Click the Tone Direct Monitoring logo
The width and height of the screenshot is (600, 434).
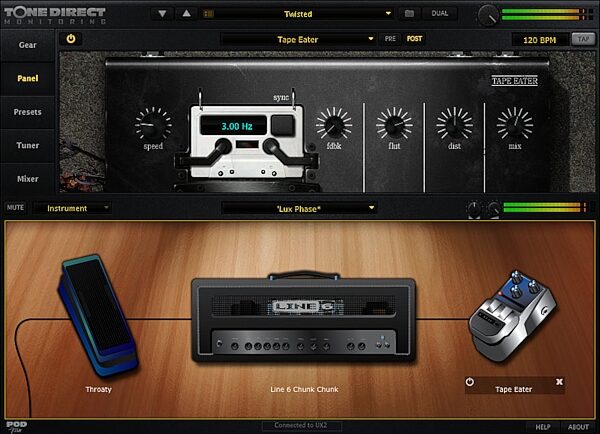coord(55,15)
